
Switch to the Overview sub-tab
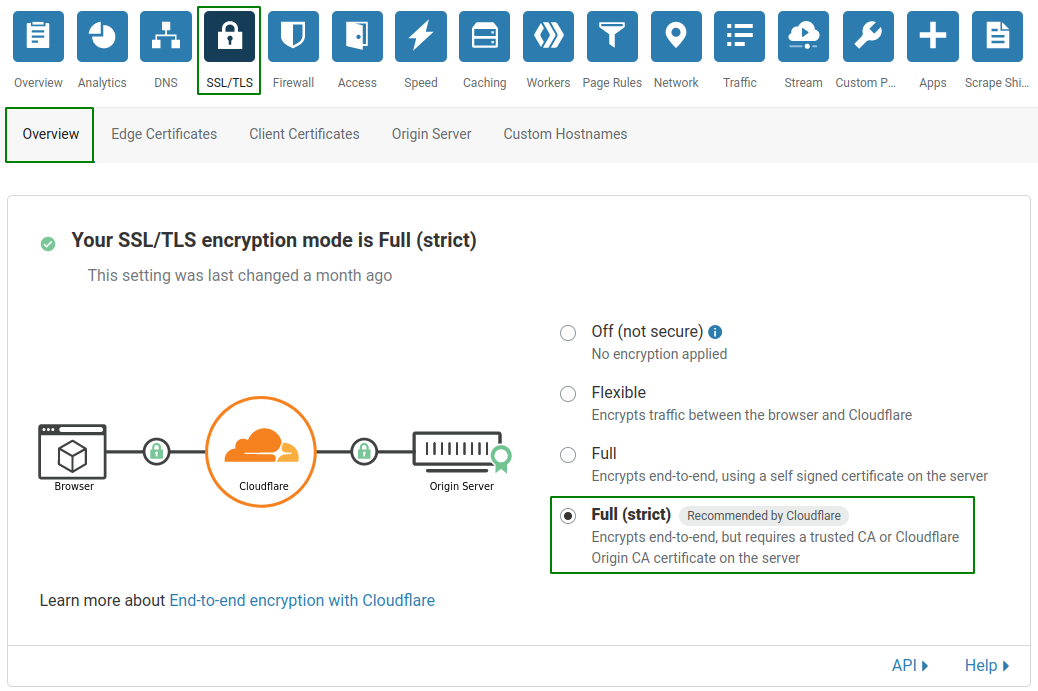(x=50, y=134)
